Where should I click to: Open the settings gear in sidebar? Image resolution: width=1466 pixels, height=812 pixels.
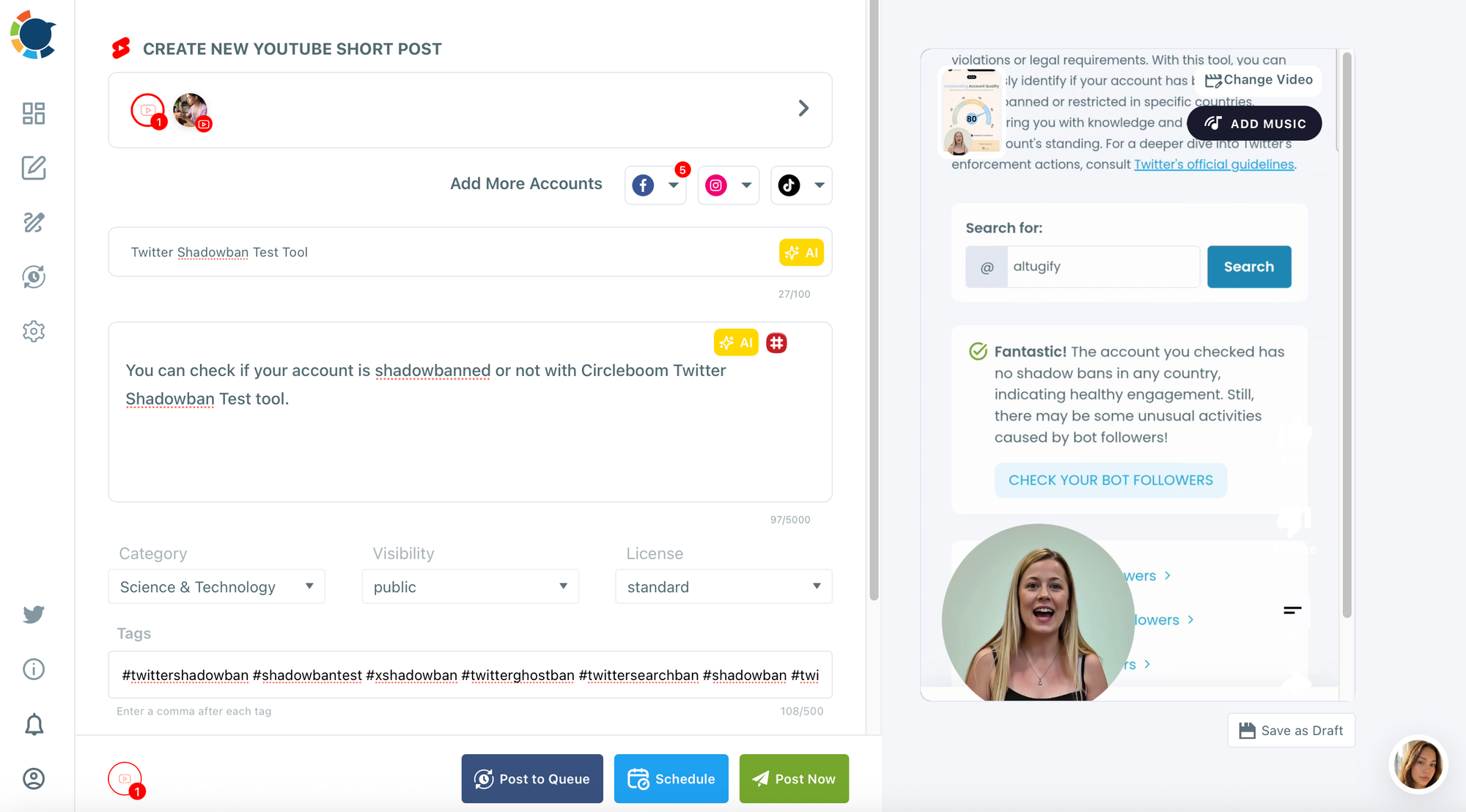click(34, 331)
